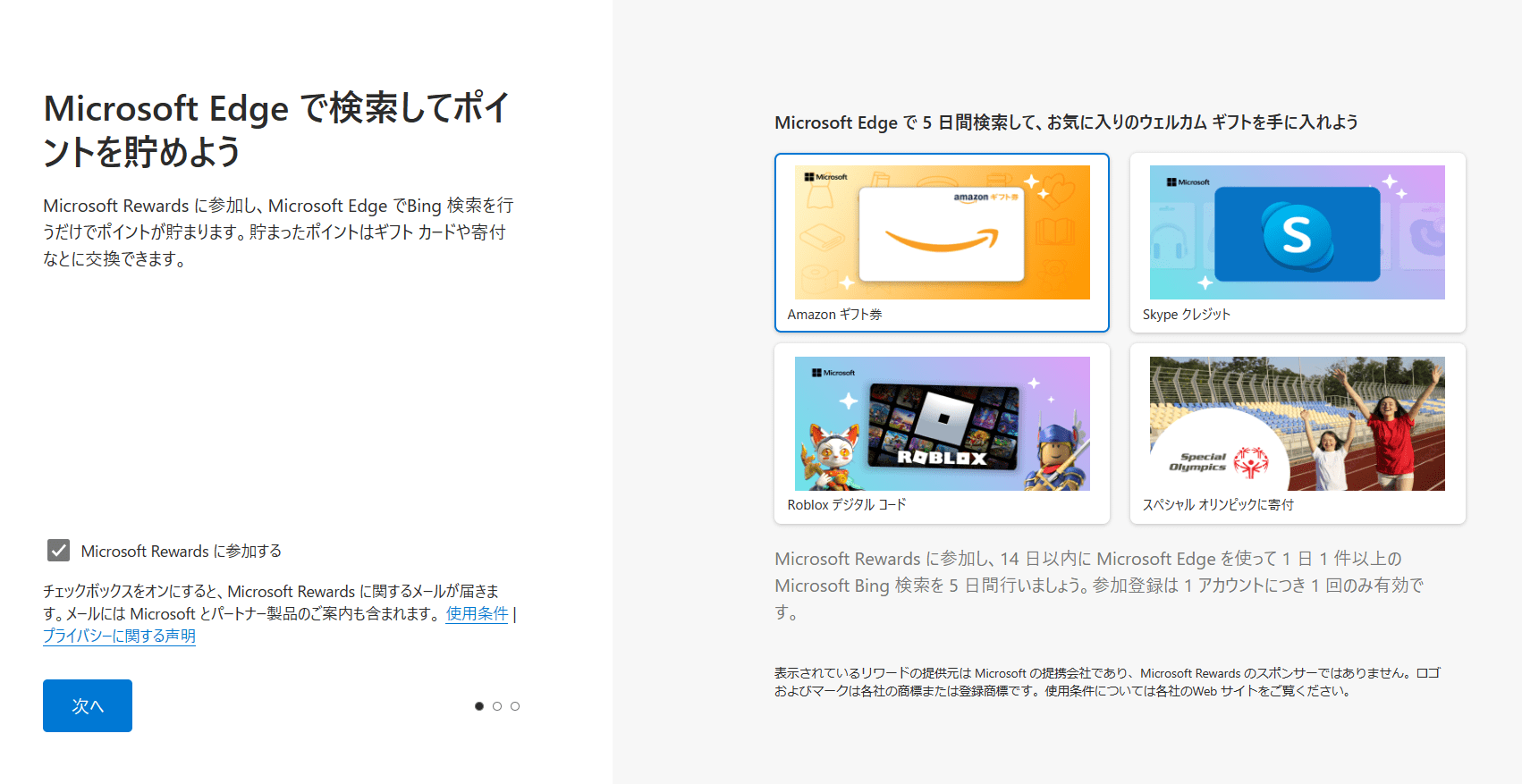Viewport: 1522px width, 784px height.
Task: Click the ROBLOX logo text on card
Action: (942, 458)
